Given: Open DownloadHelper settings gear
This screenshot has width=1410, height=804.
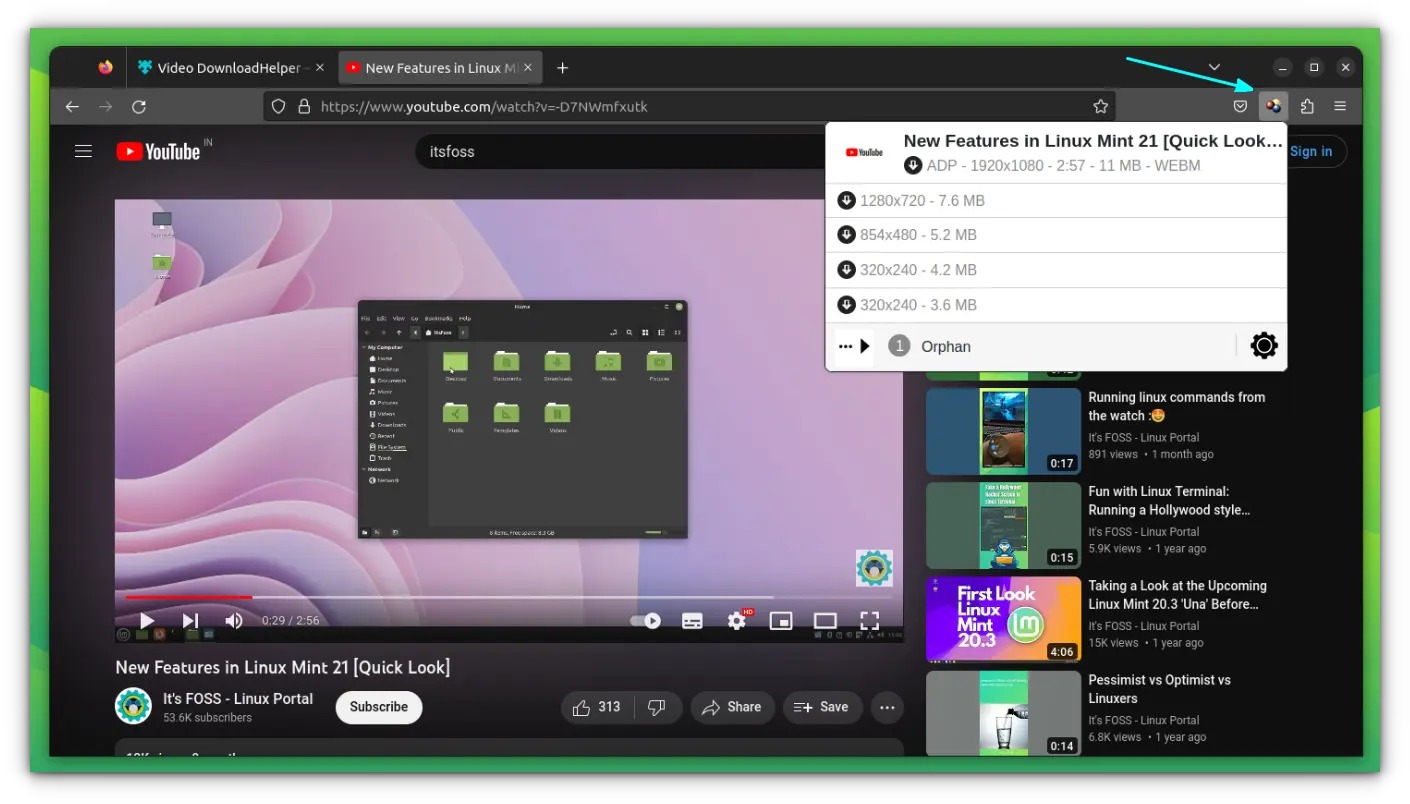Looking at the screenshot, I should (x=1264, y=346).
